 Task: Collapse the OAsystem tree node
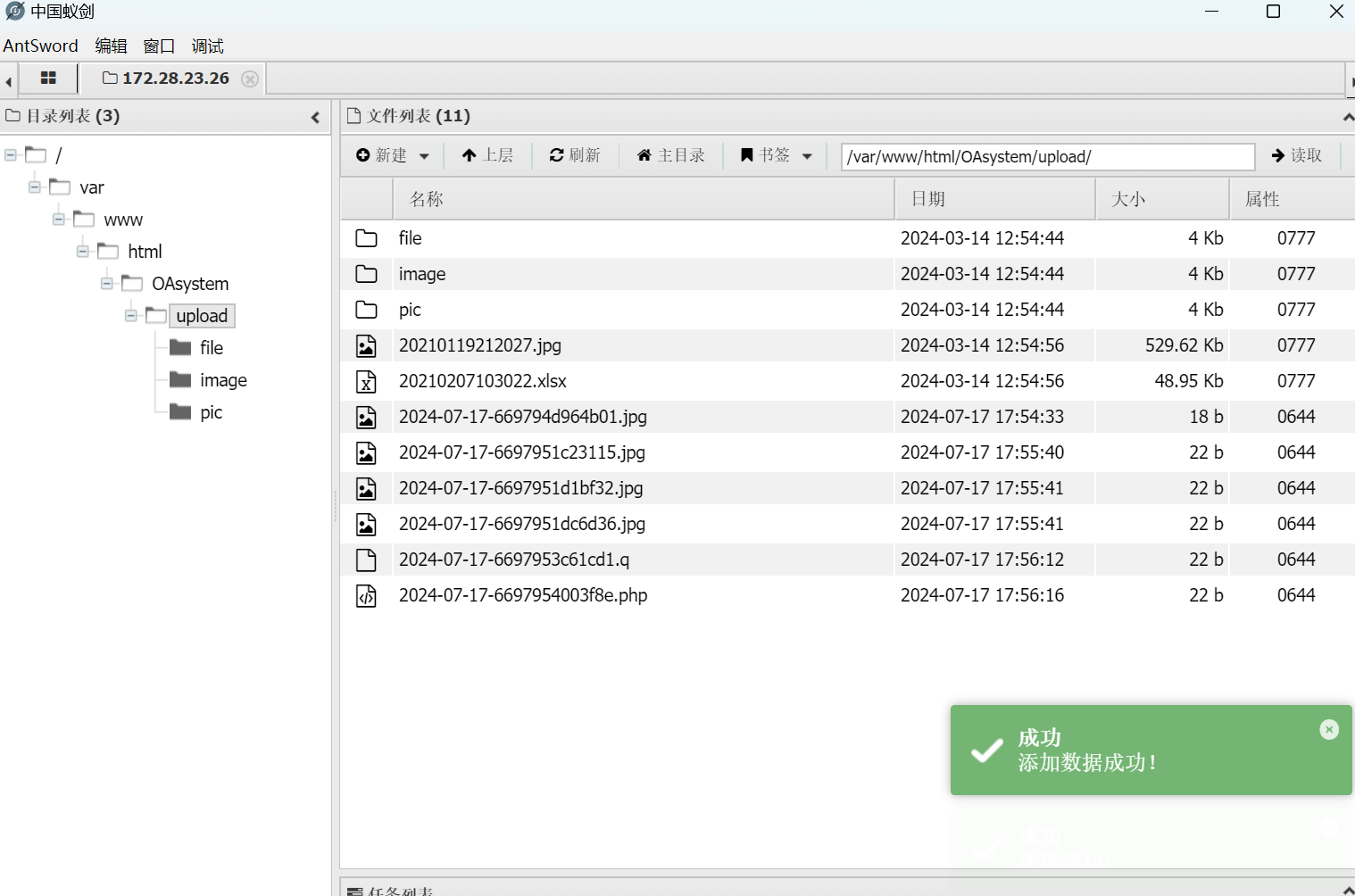(107, 284)
